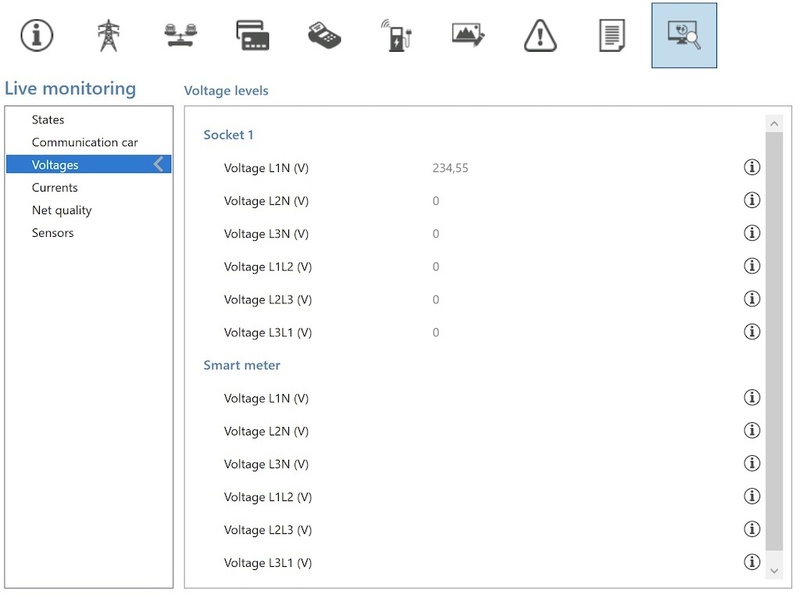Screen dimensions: 800x602
Task: Click the collapse chevron next to Voltages
Action: [158, 165]
